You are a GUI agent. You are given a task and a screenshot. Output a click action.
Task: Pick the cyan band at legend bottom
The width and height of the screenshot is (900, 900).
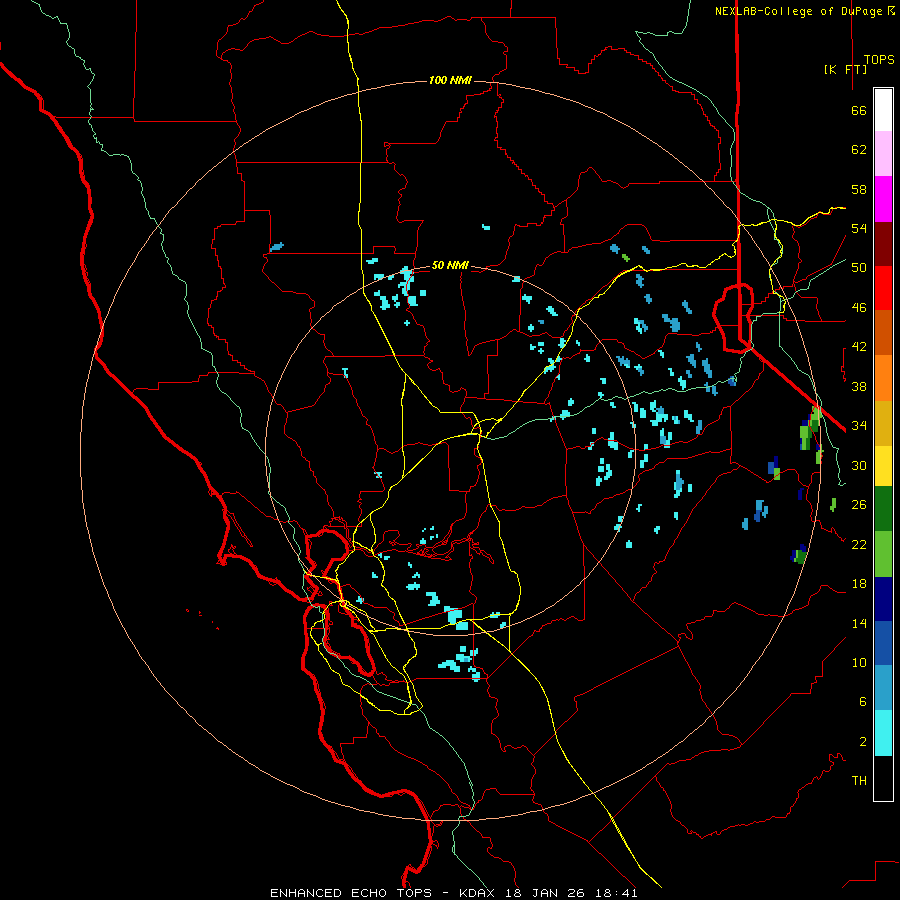(883, 733)
